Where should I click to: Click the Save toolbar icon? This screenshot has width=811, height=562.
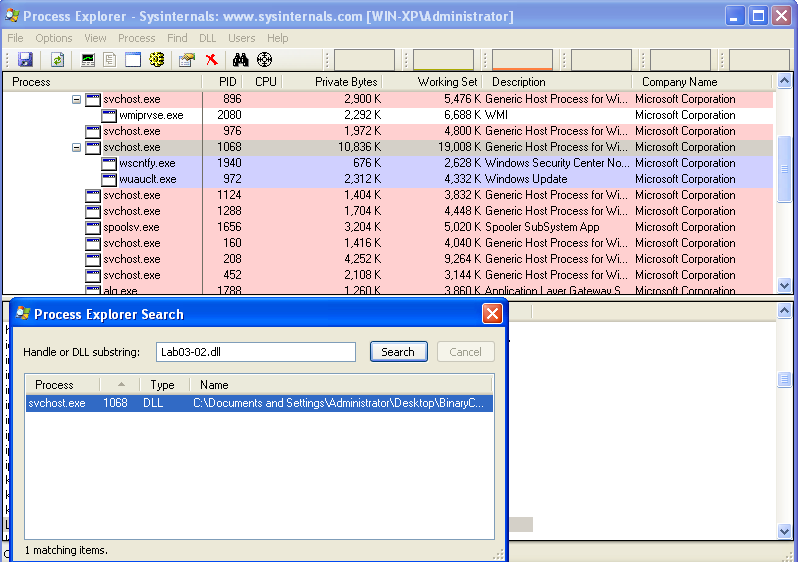25,60
